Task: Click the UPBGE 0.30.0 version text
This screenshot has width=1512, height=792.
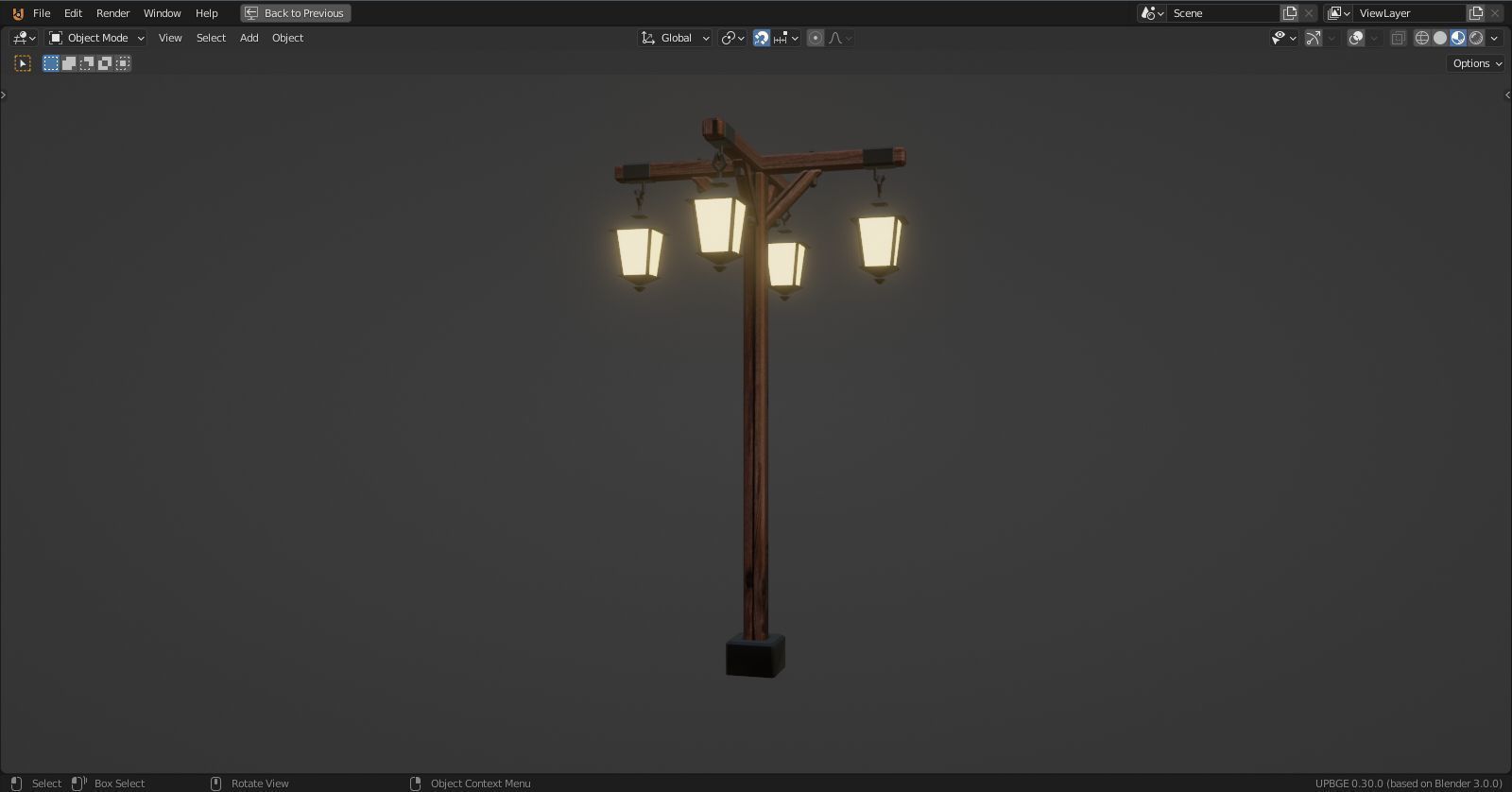Action: tap(1408, 783)
